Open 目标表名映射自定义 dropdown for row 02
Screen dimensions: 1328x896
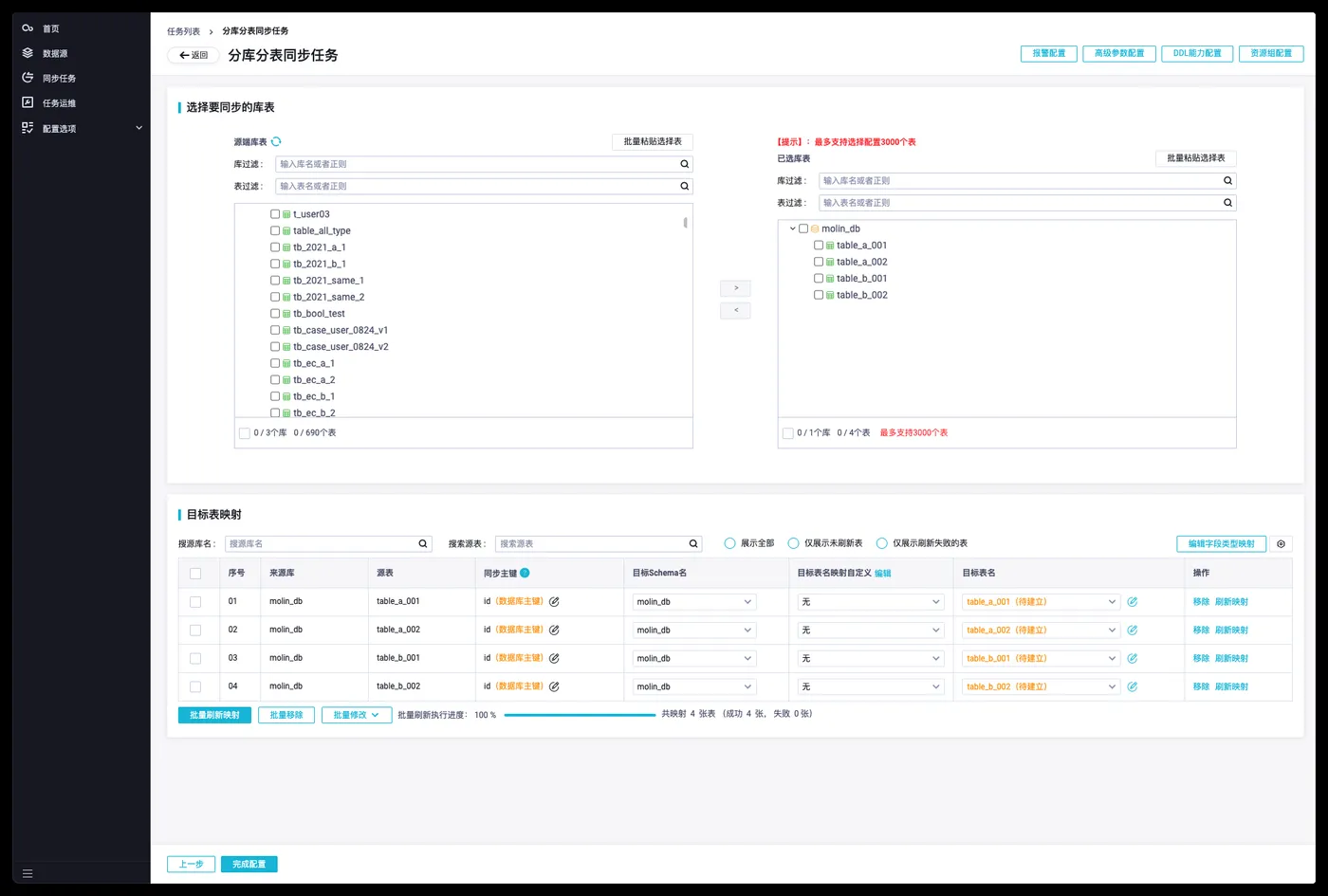(871, 630)
